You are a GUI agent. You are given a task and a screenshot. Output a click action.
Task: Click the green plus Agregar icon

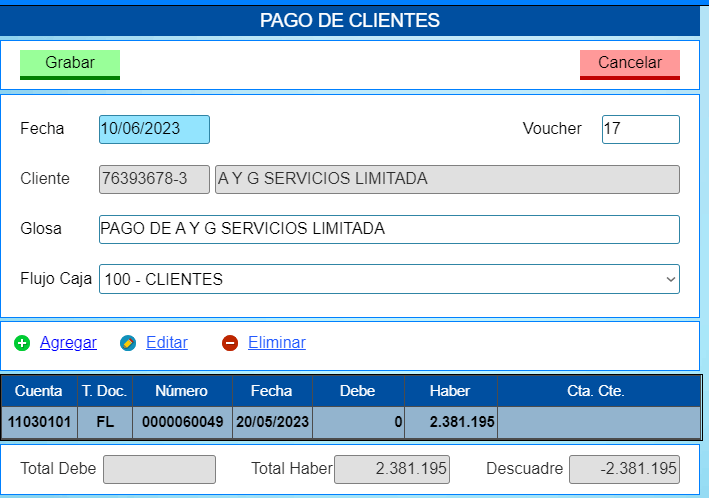coord(22,343)
